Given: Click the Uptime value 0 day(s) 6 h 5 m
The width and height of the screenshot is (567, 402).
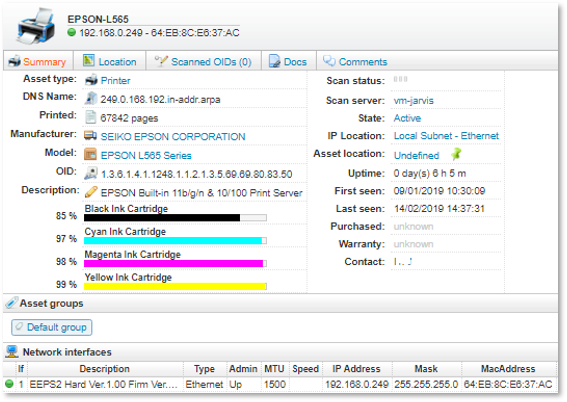Looking at the screenshot, I should pyautogui.click(x=430, y=173).
